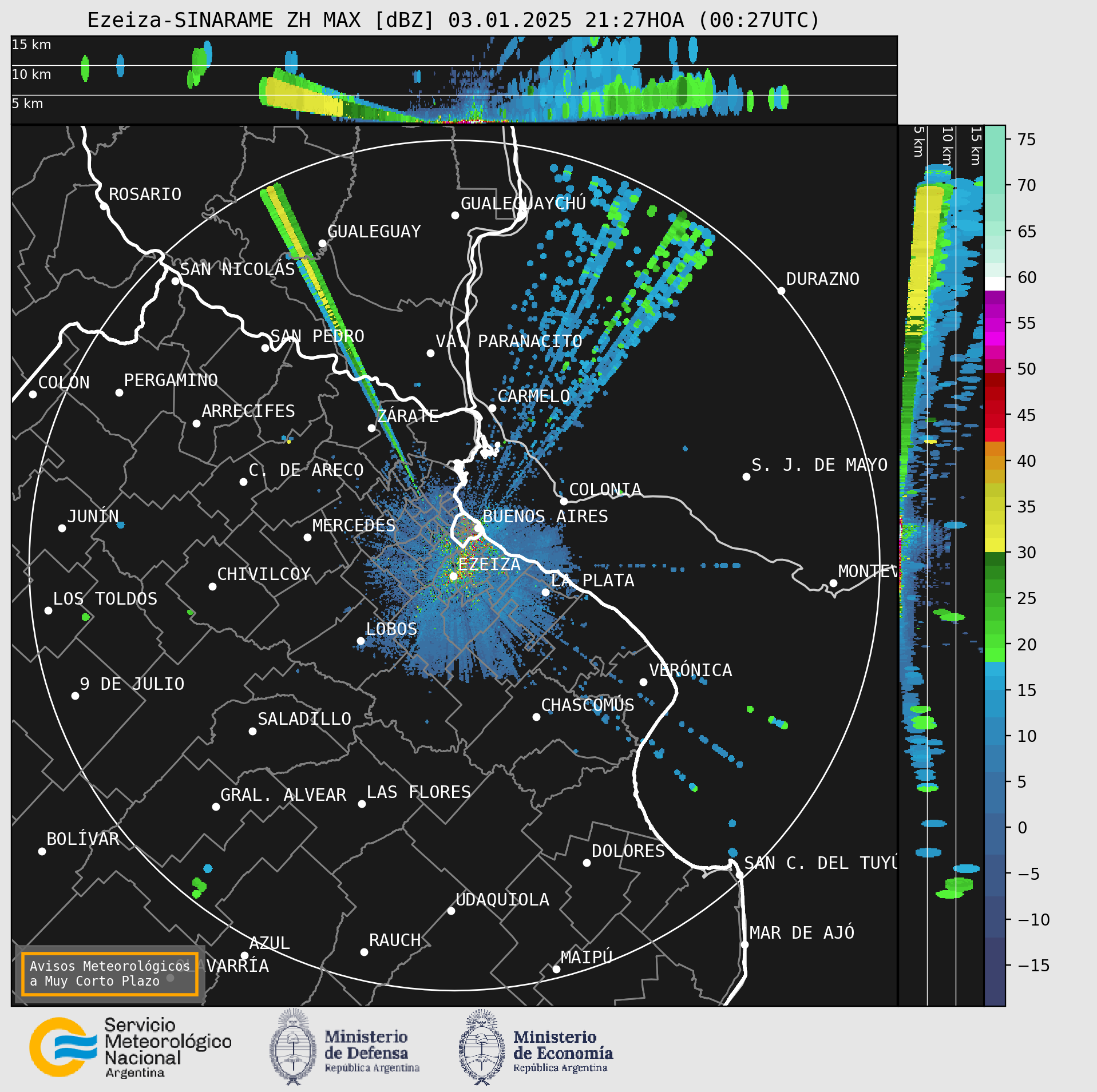
Task: Click the yellow 30 dBZ color scale band
Action: [995, 545]
